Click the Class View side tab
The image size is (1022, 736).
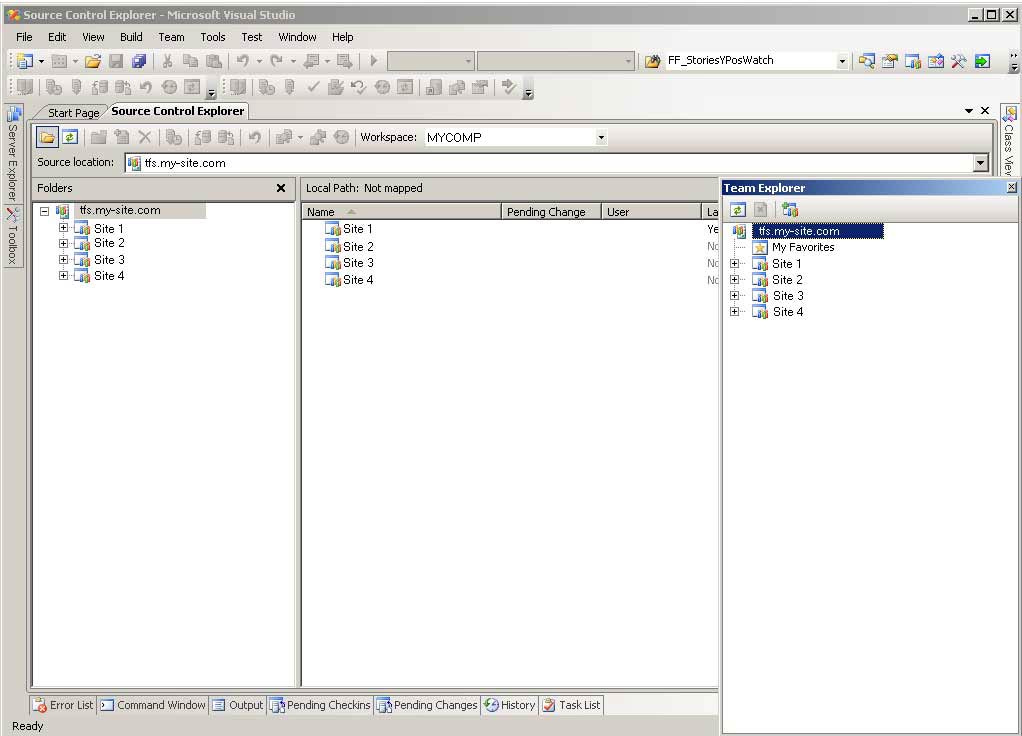point(1009,141)
